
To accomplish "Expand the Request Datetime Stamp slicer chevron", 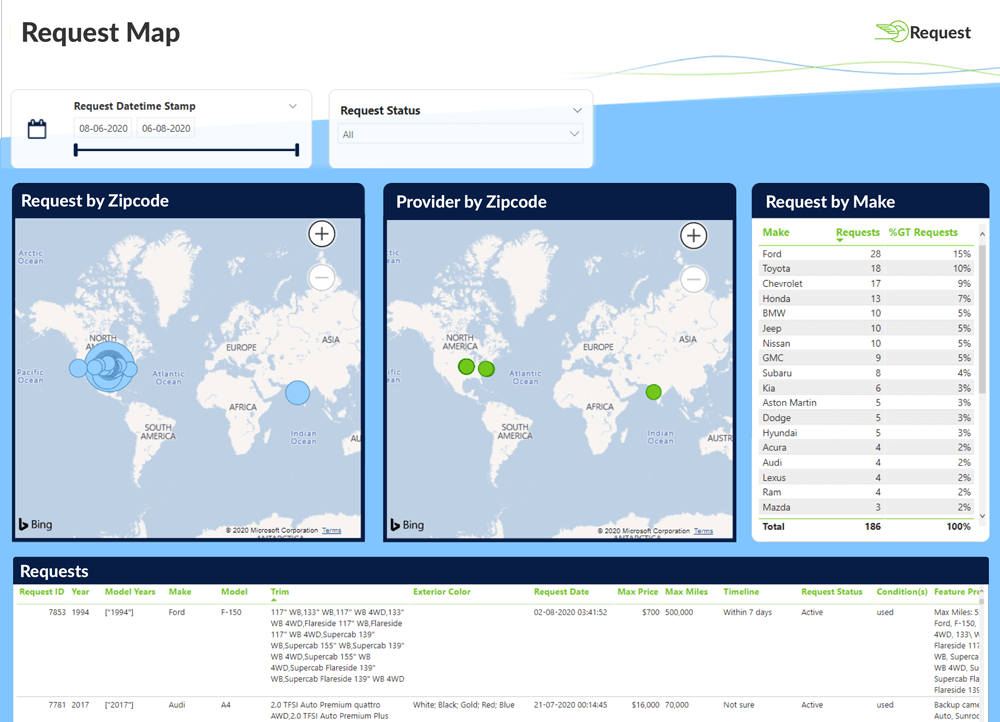I will pyautogui.click(x=292, y=106).
